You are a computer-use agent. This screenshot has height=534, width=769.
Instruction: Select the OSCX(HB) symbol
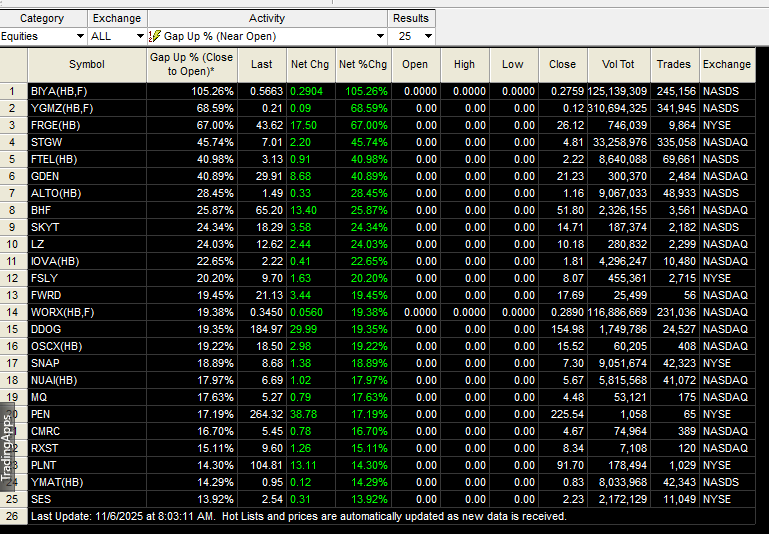56,346
